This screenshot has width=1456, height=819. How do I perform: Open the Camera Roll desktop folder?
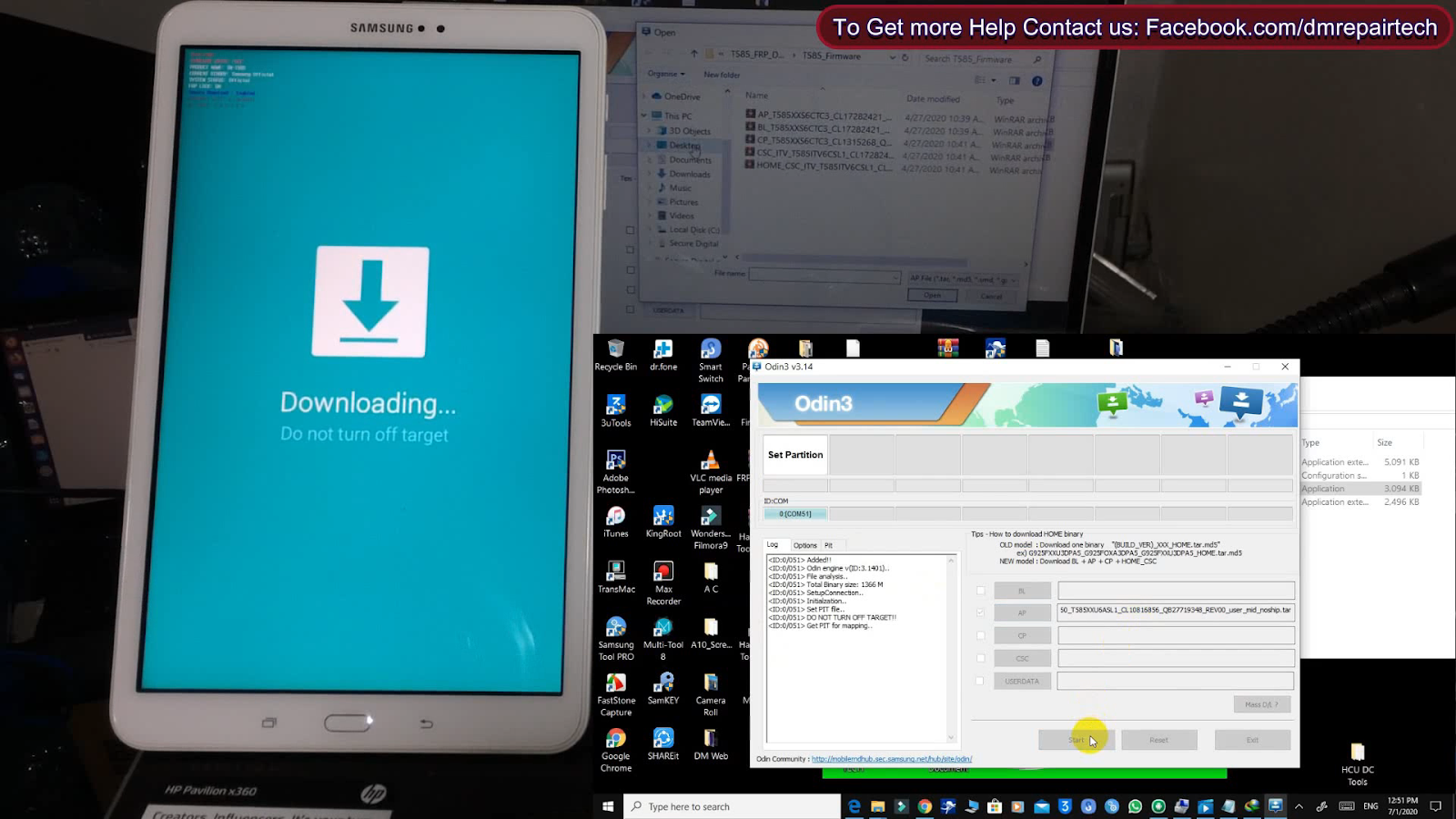(x=711, y=694)
